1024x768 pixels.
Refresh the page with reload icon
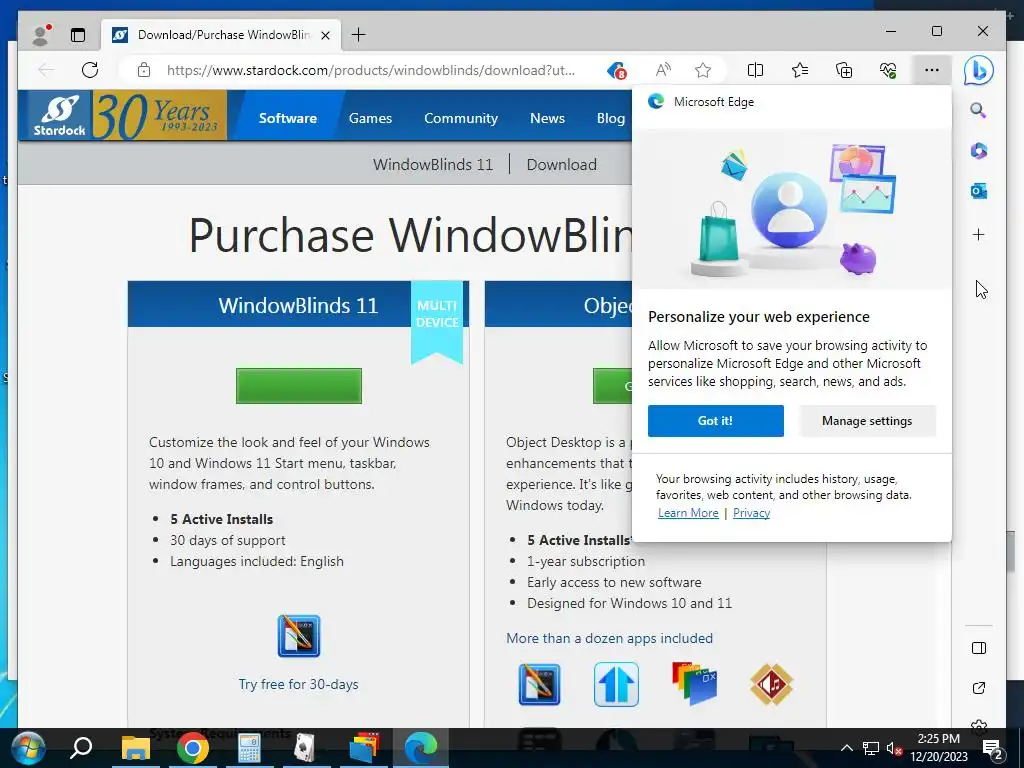(90, 70)
